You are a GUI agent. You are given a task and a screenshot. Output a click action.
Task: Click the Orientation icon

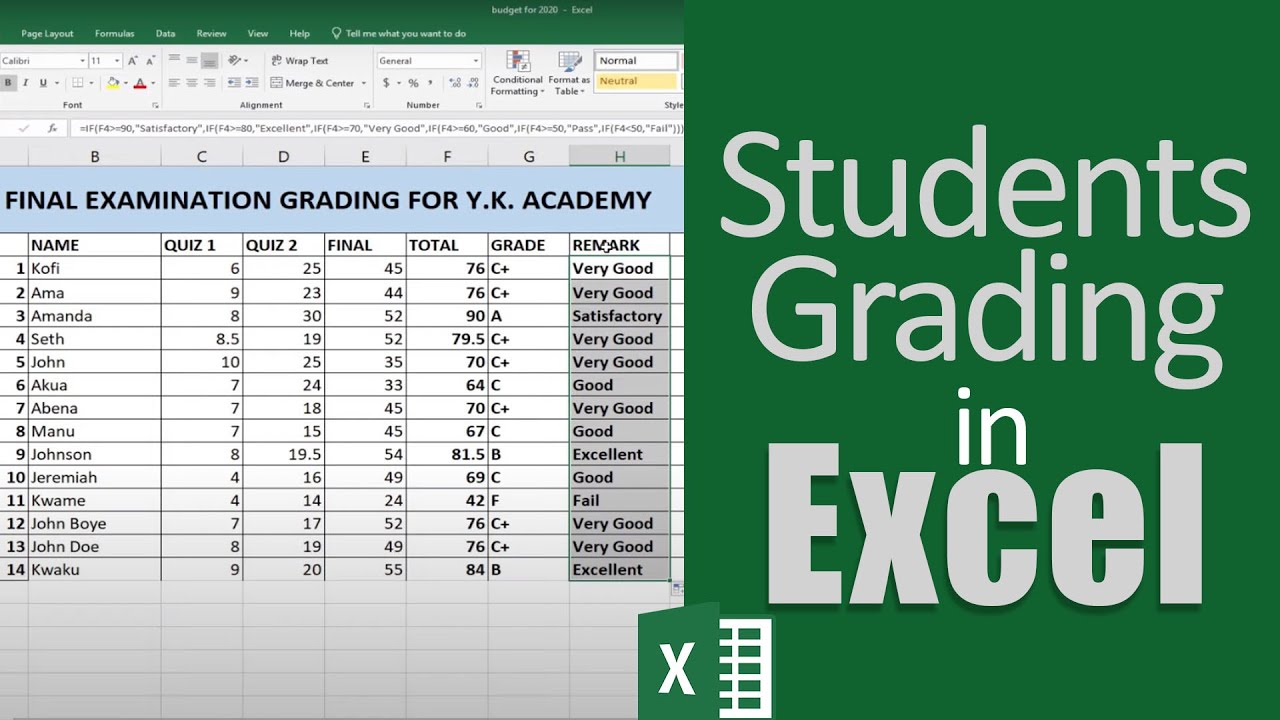pyautogui.click(x=235, y=61)
